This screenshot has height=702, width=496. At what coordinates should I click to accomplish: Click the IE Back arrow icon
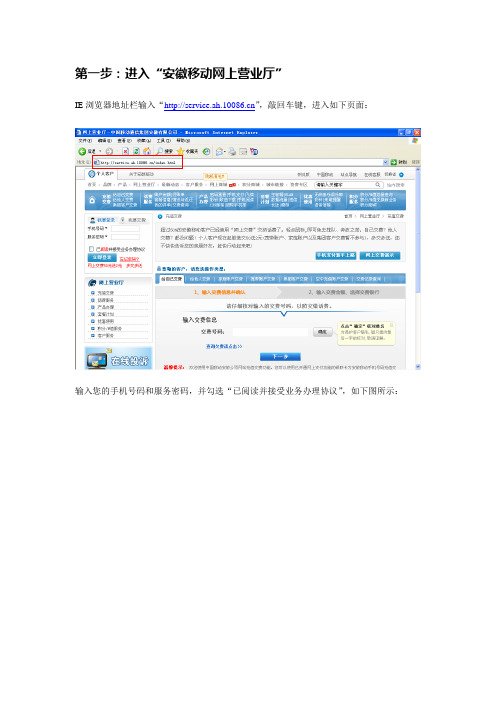[82, 152]
